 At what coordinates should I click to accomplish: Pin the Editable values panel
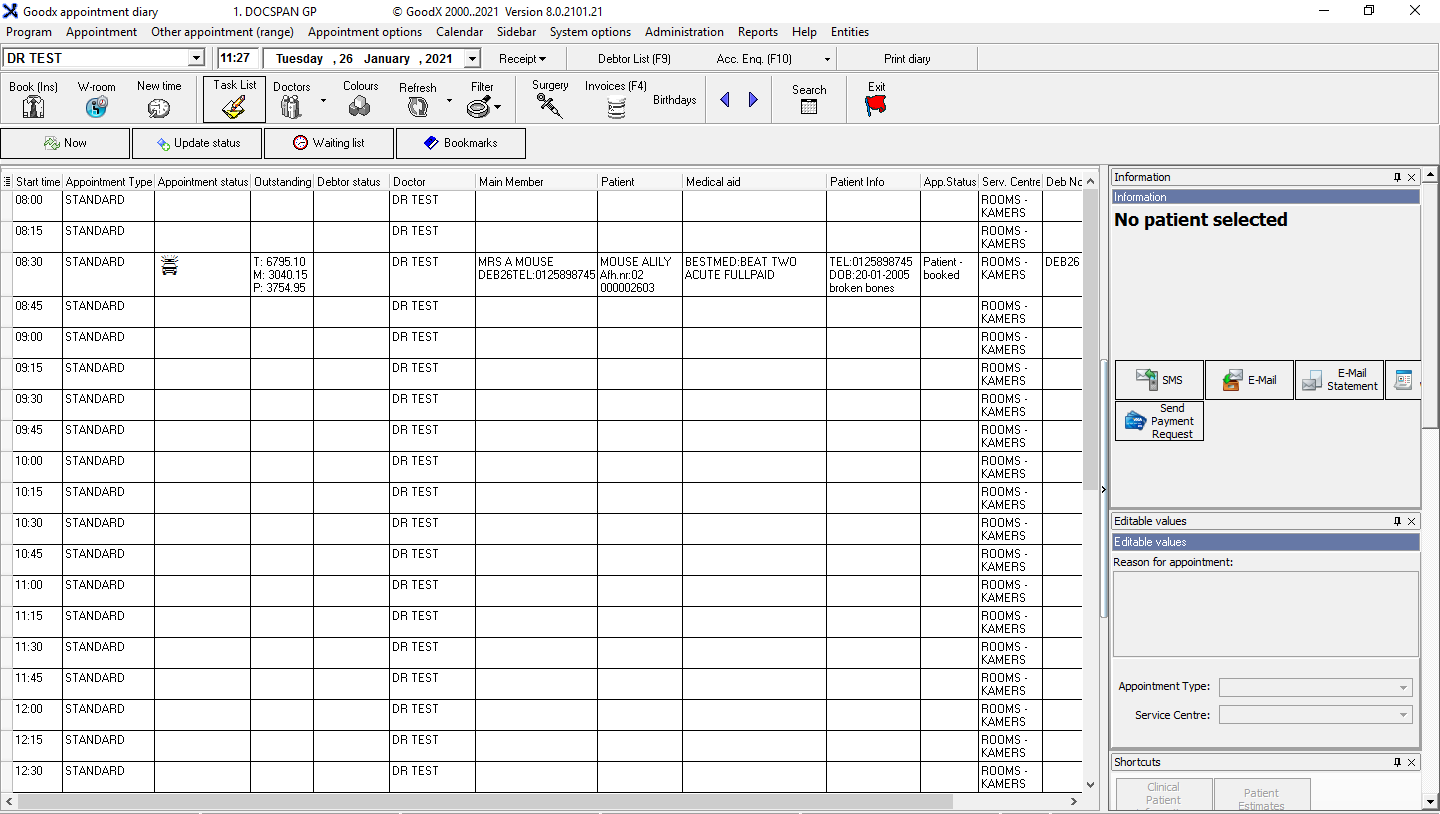click(x=1397, y=521)
